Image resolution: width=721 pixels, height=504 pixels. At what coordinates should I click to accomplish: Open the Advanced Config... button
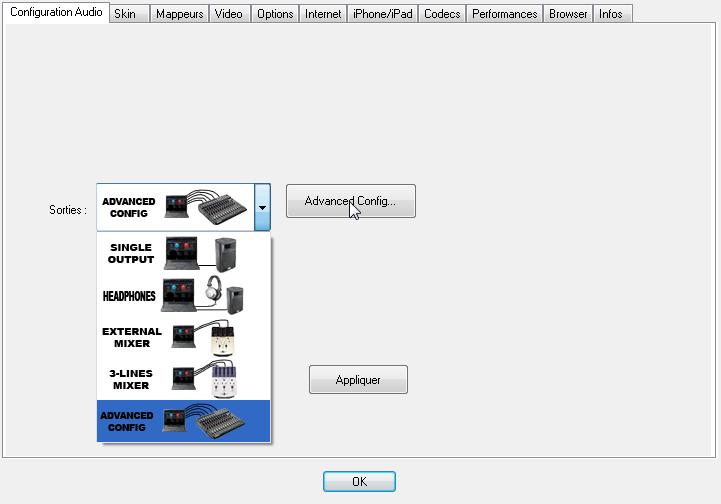pos(350,201)
